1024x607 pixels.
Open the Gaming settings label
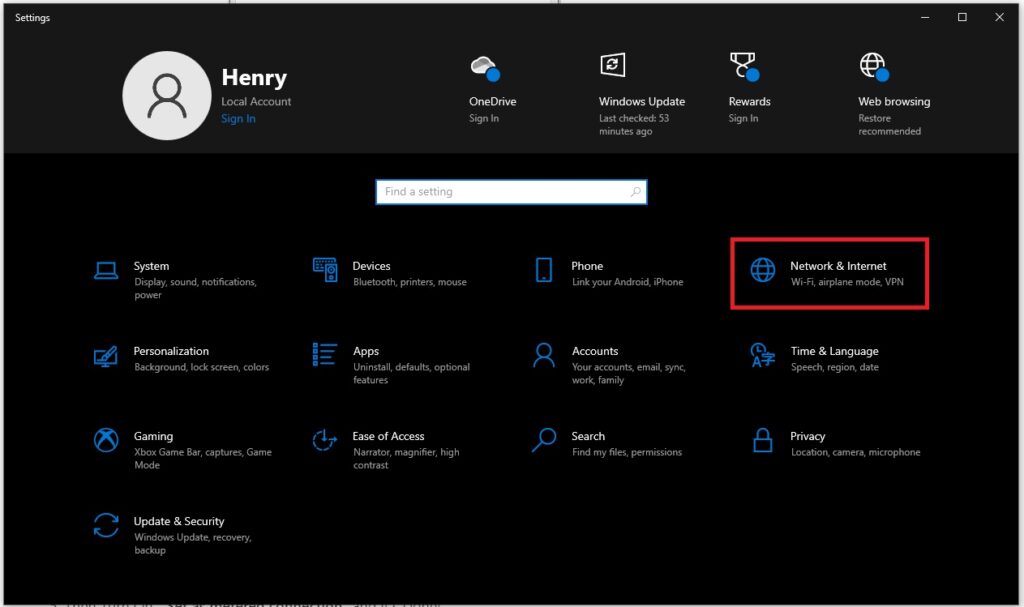153,436
